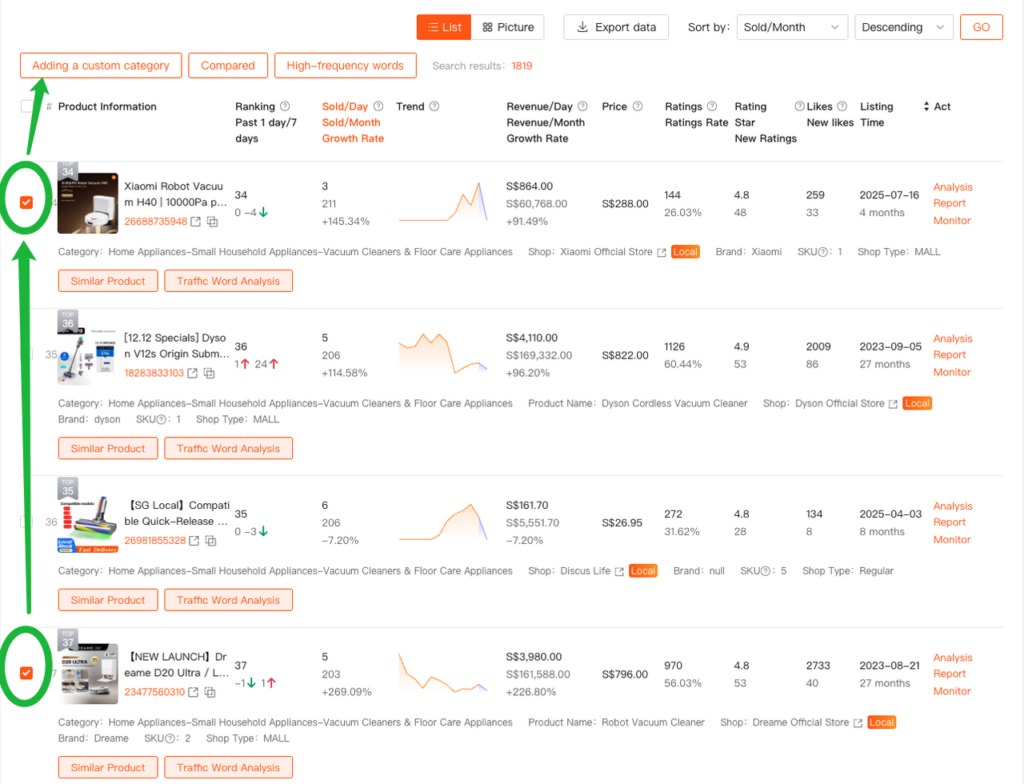Tick the select-all checkbox in table header
This screenshot has height=784, width=1024.
coord(27,107)
